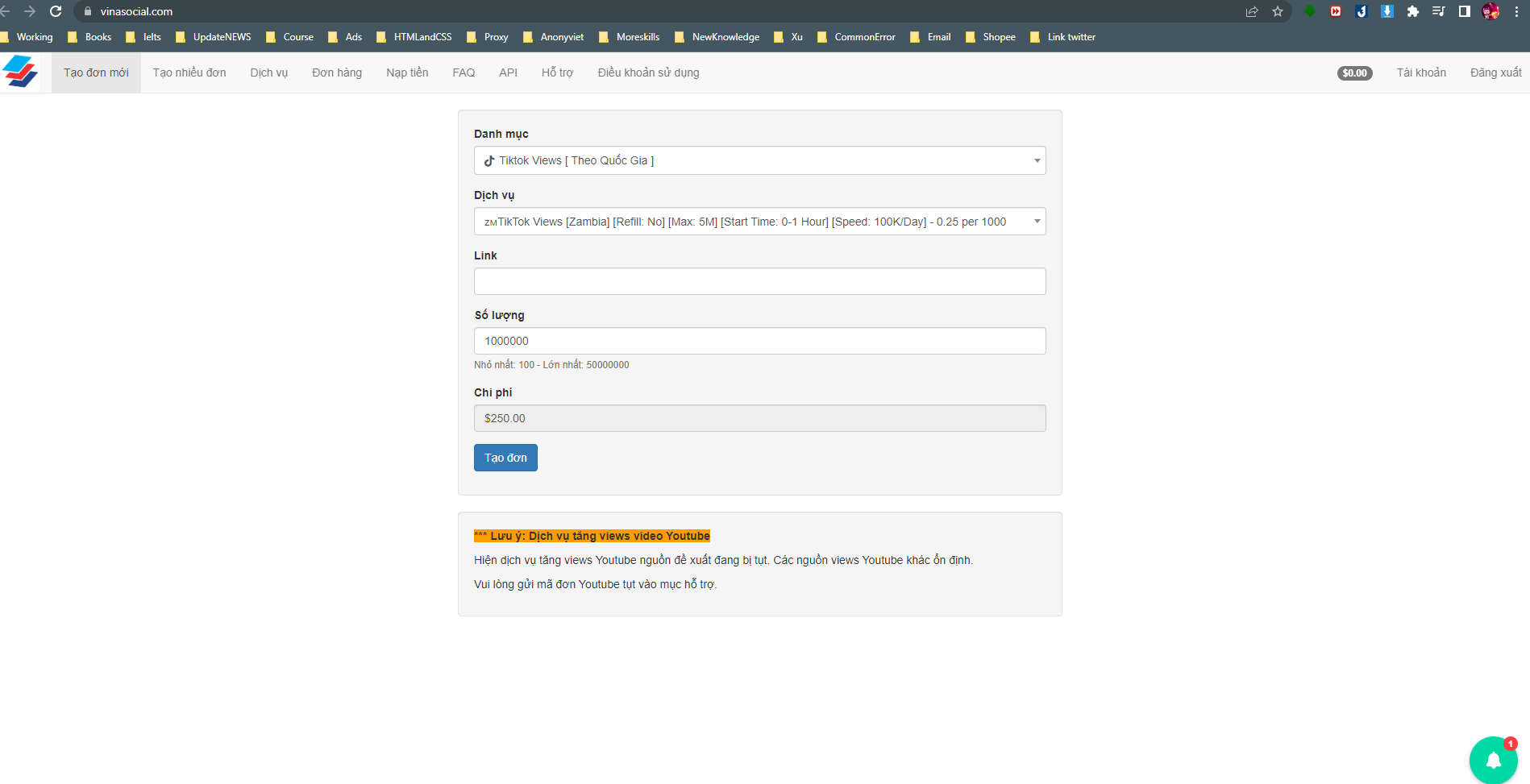This screenshot has width=1530, height=784.
Task: Click the blue Tạo đơn button
Action: [505, 458]
